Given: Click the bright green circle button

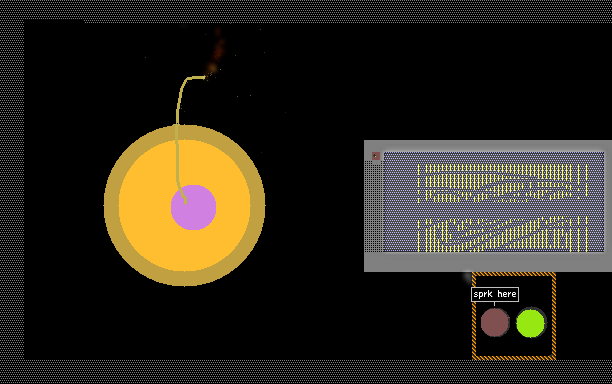Looking at the screenshot, I should (530, 323).
